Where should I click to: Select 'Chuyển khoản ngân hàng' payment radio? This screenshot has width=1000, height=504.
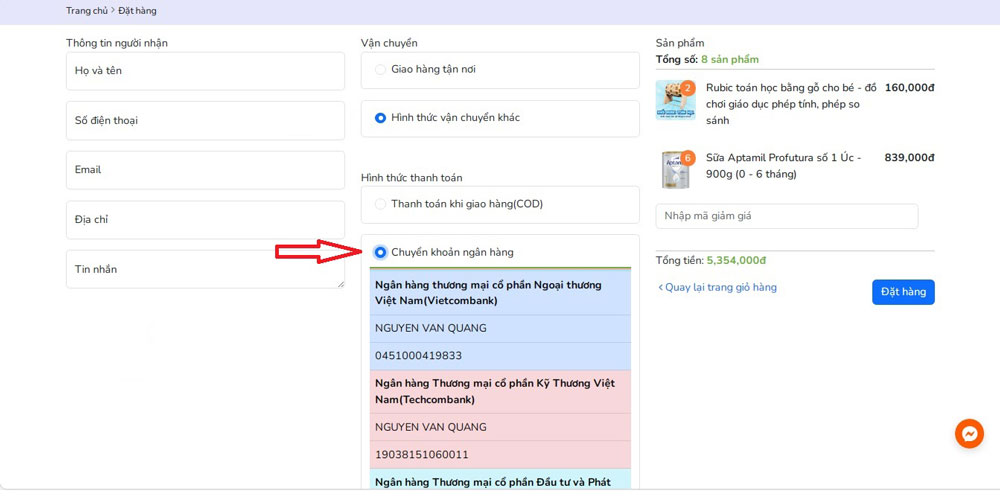(x=380, y=253)
